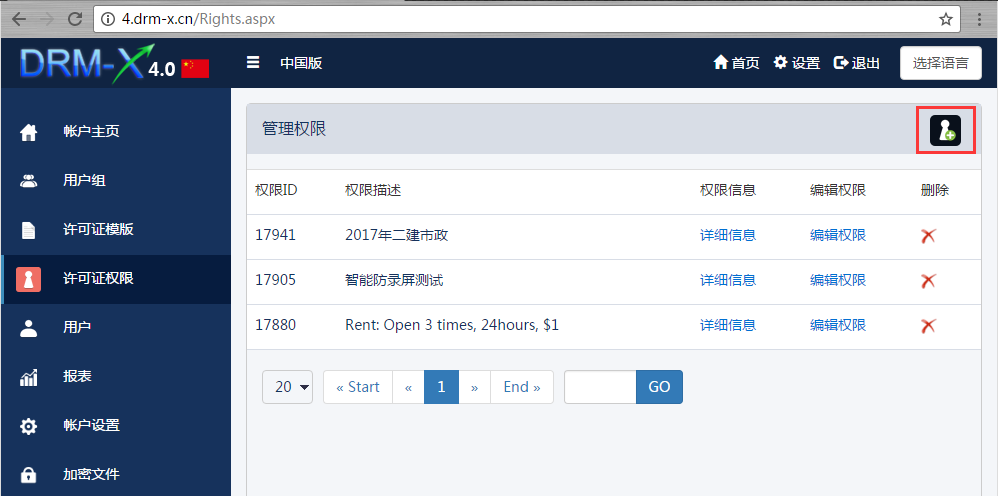Open the Chrome three-dot menu

point(979,19)
